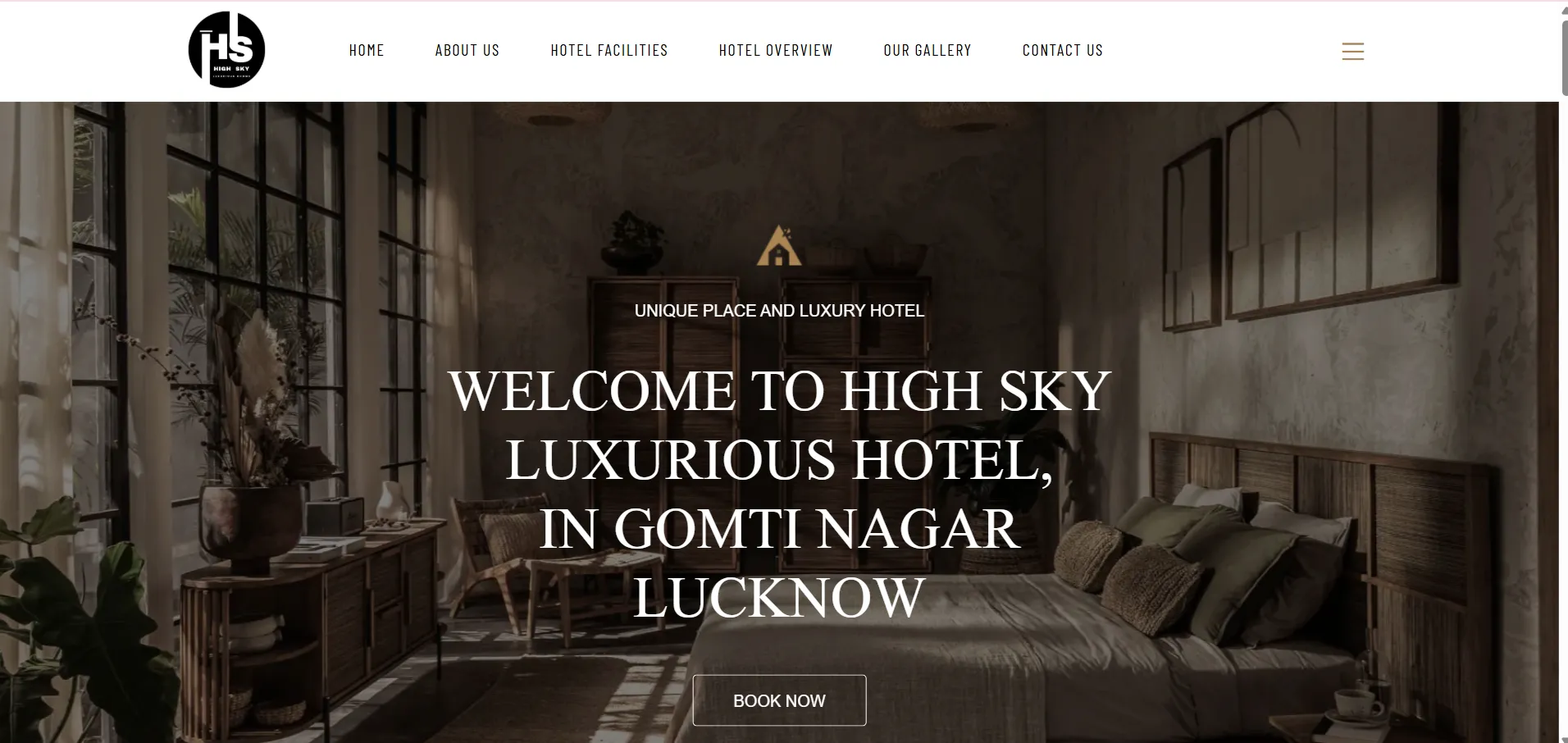Open the hamburger menu icon
The height and width of the screenshot is (743, 1568).
coord(1352,52)
